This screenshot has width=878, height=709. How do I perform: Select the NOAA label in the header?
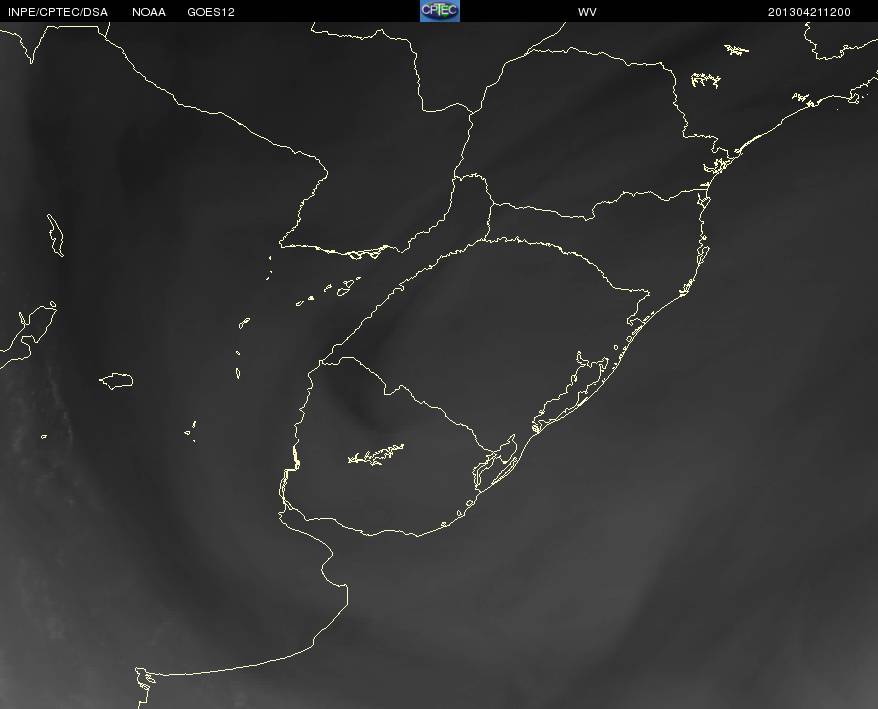coord(149,12)
